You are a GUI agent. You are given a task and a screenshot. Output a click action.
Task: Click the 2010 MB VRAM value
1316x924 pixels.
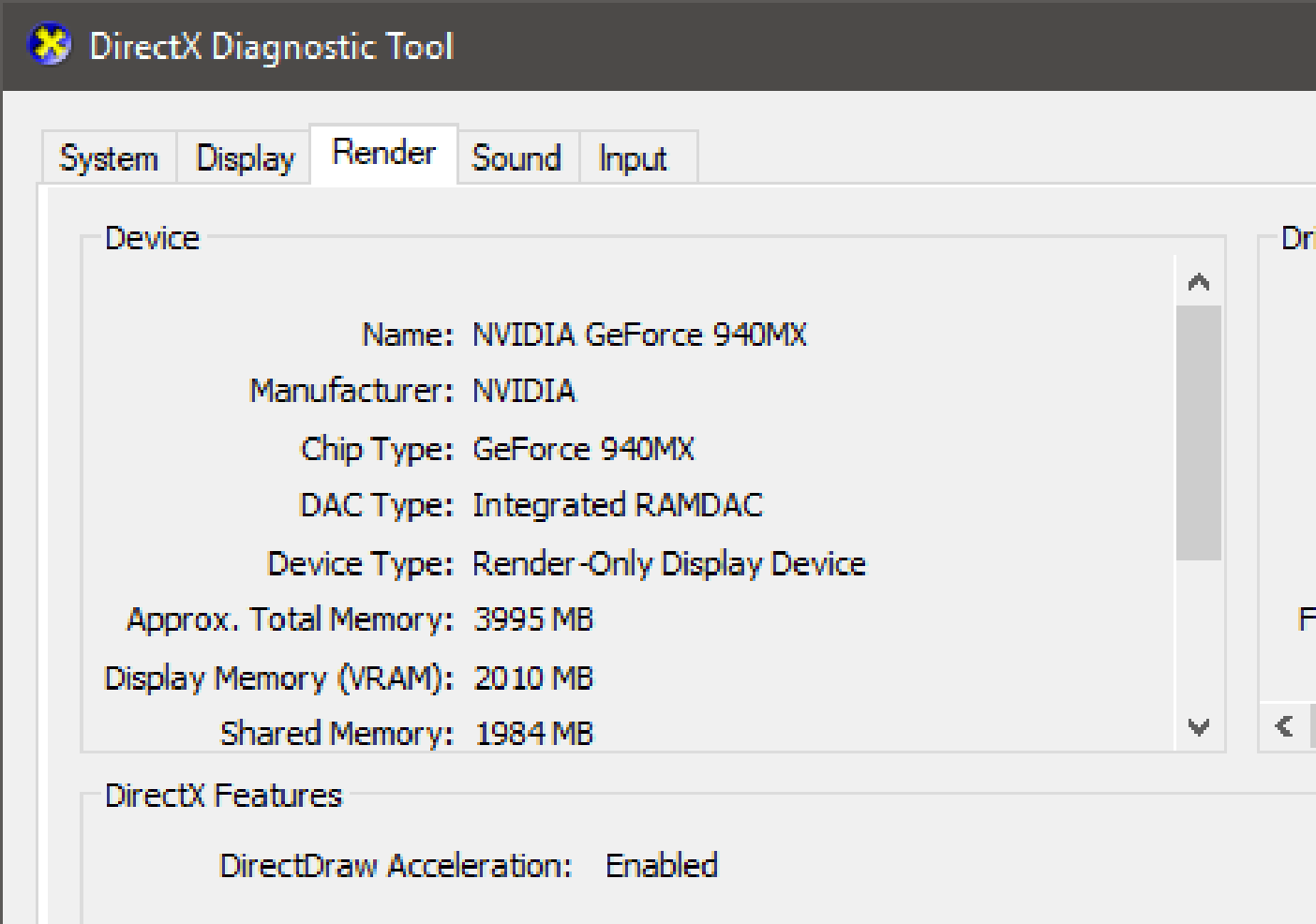pyautogui.click(x=533, y=678)
